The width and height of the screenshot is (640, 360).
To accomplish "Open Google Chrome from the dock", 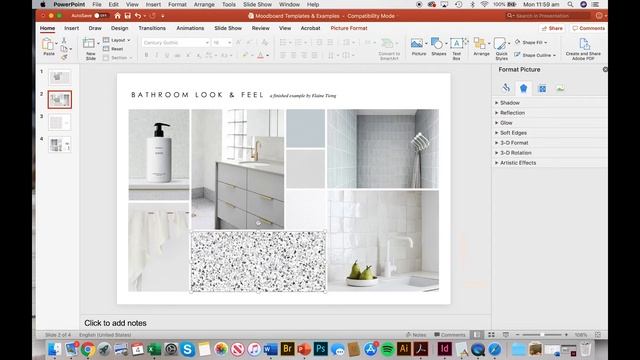I will point(88,349).
